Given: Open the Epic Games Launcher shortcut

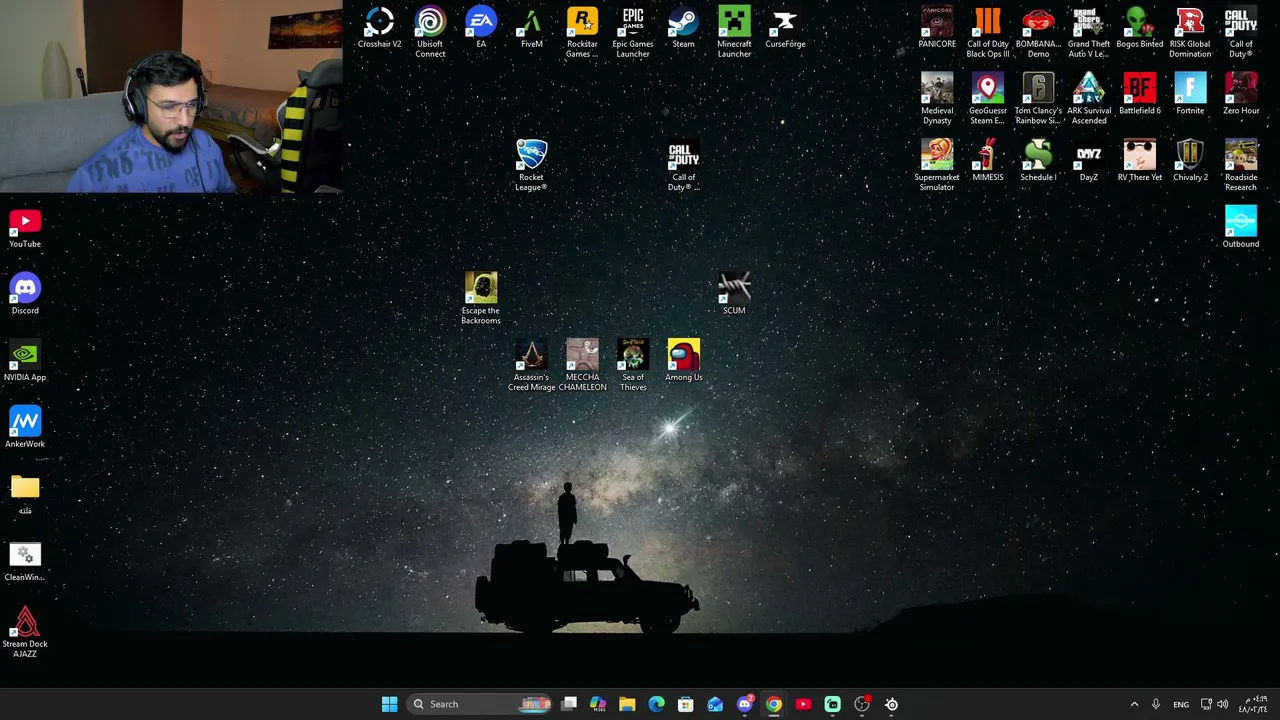Looking at the screenshot, I should point(633,32).
